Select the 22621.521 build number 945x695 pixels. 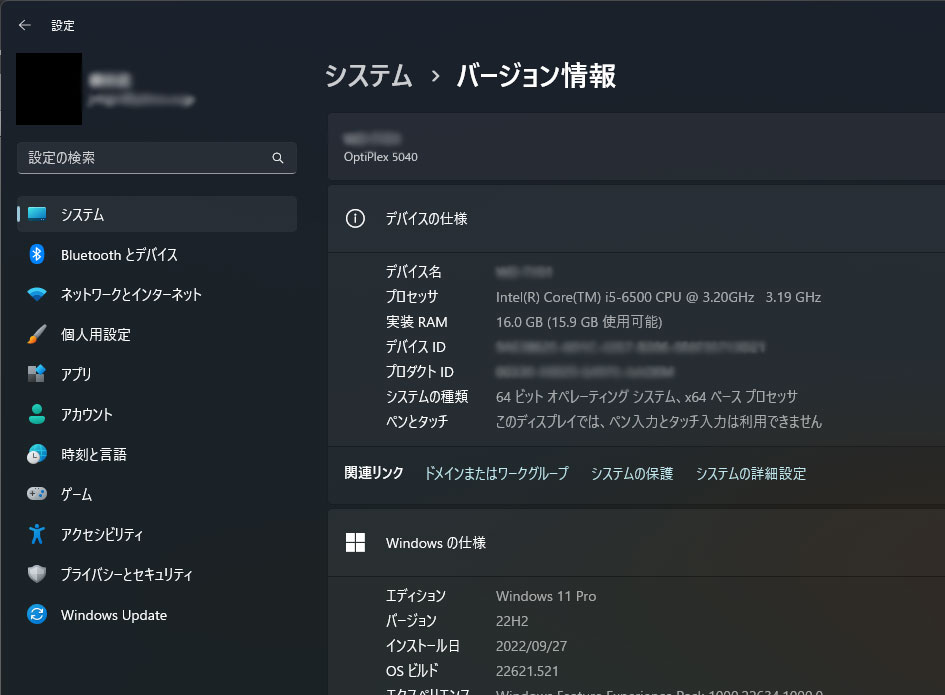pyautogui.click(x=527, y=671)
